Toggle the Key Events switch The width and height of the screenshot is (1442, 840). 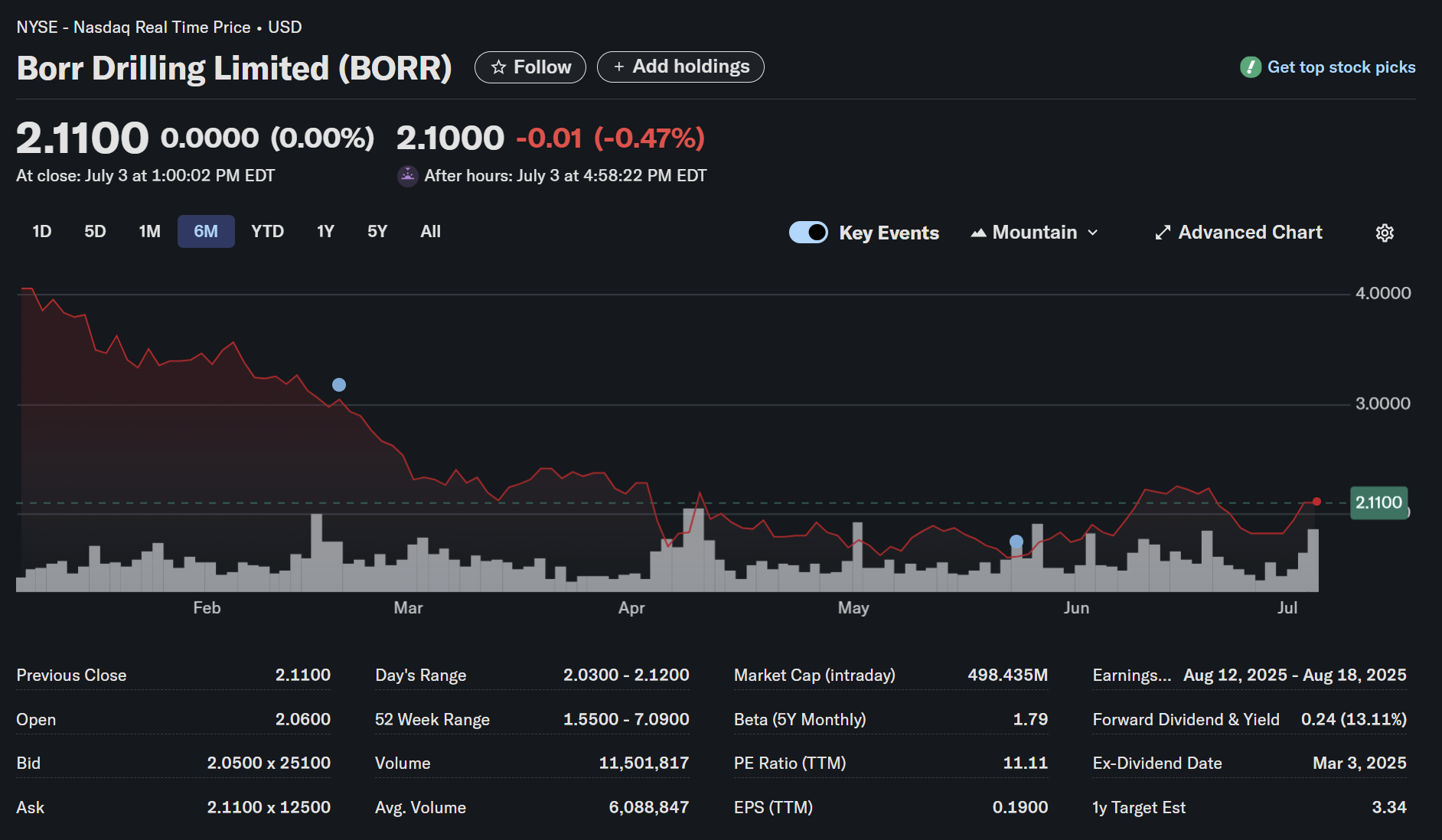click(x=808, y=233)
